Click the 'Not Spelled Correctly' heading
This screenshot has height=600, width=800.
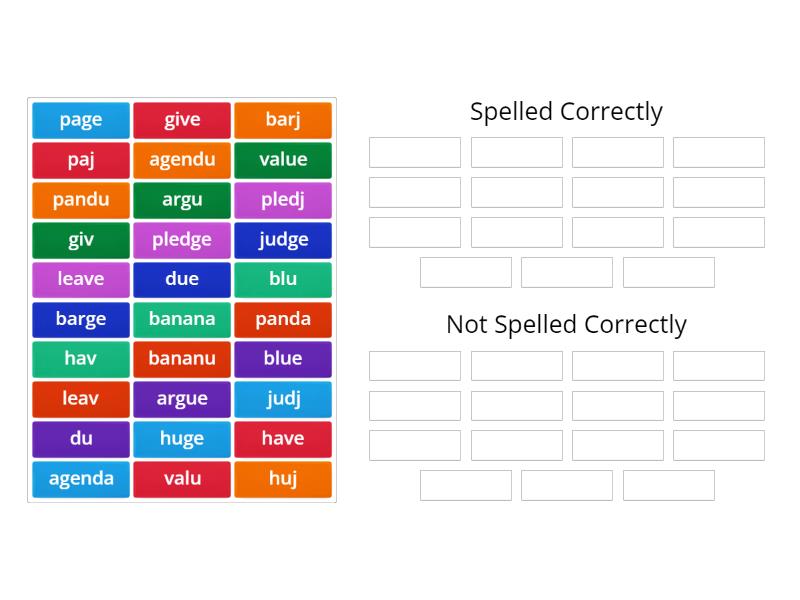(x=566, y=324)
